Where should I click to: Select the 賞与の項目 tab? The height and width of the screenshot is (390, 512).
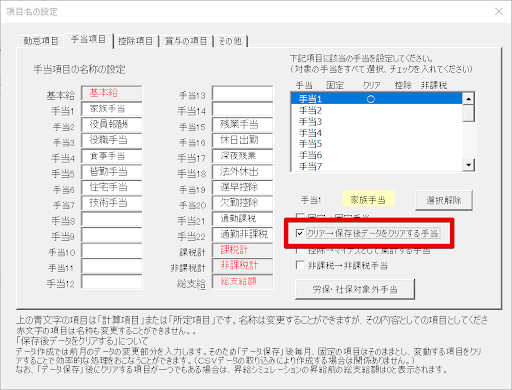click(186, 41)
